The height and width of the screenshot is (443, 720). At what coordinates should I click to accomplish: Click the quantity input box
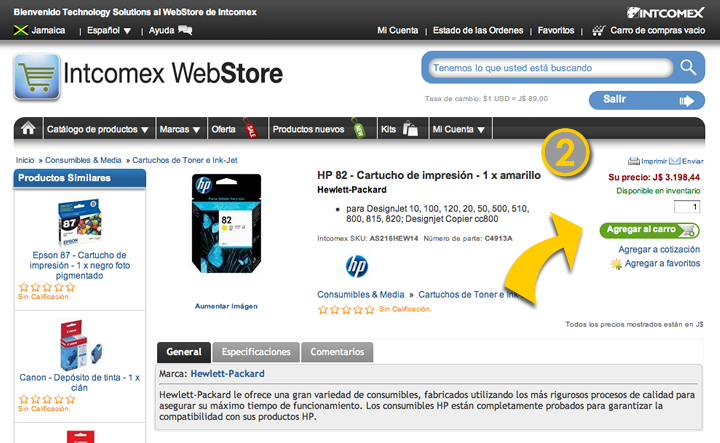tap(687, 207)
